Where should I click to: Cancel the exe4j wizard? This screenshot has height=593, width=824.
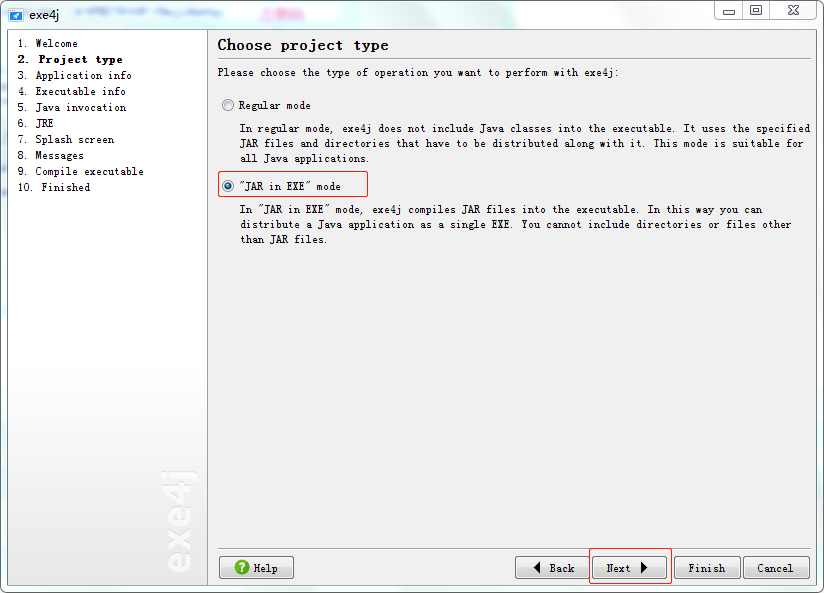[776, 568]
